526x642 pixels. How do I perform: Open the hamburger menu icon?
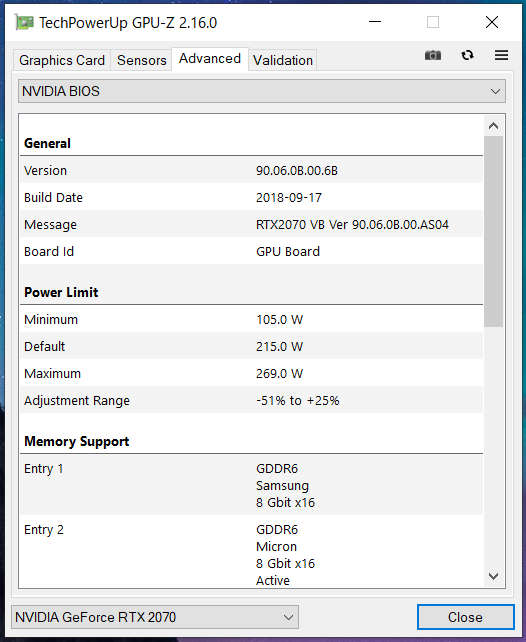(501, 55)
